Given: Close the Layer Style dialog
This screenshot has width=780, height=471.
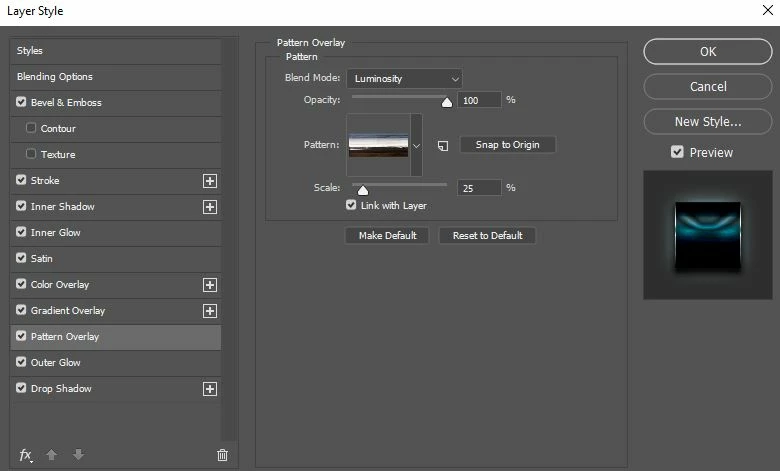Looking at the screenshot, I should tap(768, 10).
